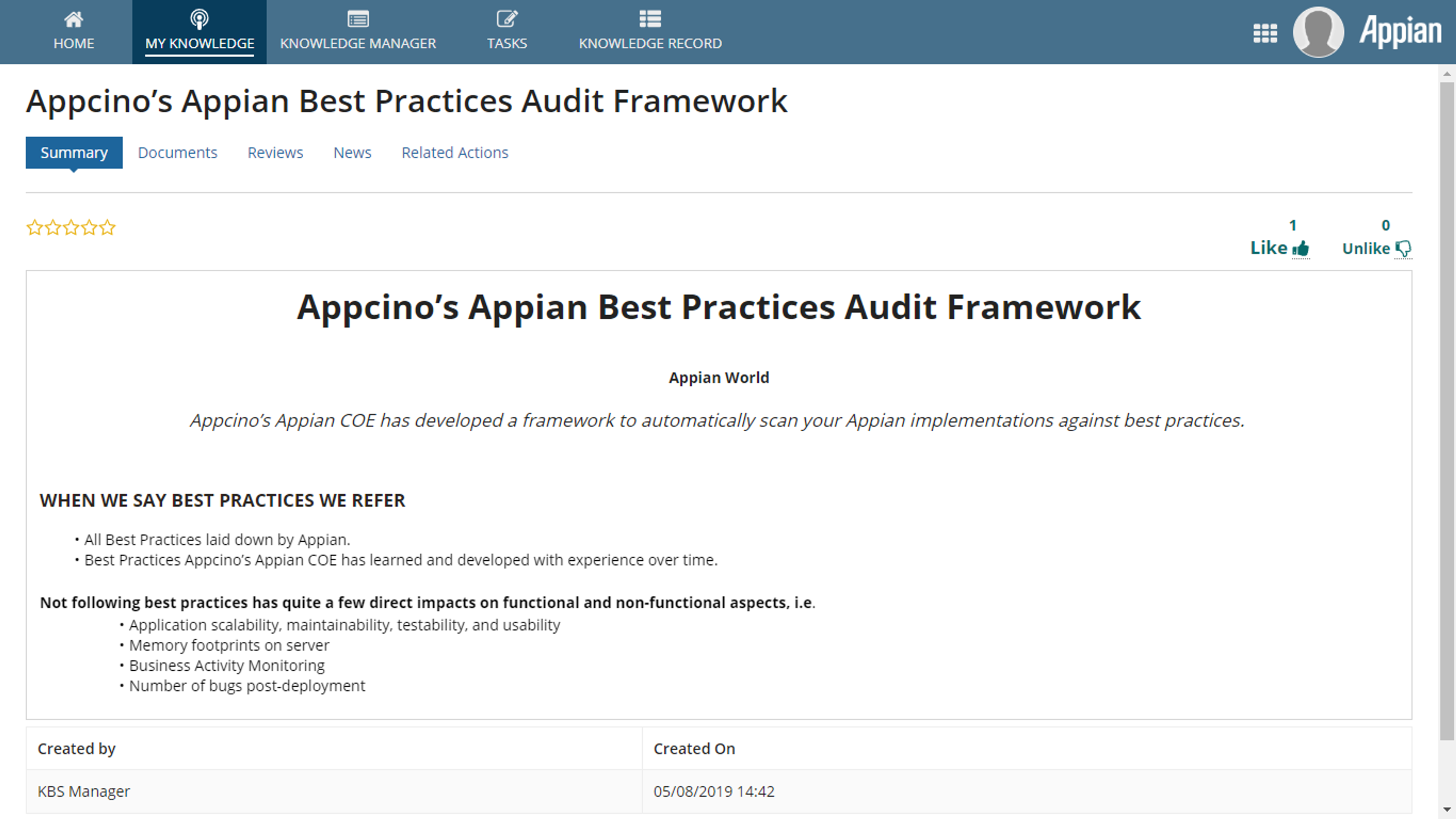Switch to the News tab
The image size is (1456, 819).
pyautogui.click(x=352, y=153)
